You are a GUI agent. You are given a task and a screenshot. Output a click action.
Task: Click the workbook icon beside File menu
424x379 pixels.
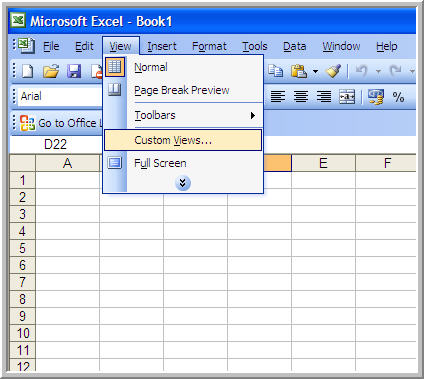26,46
